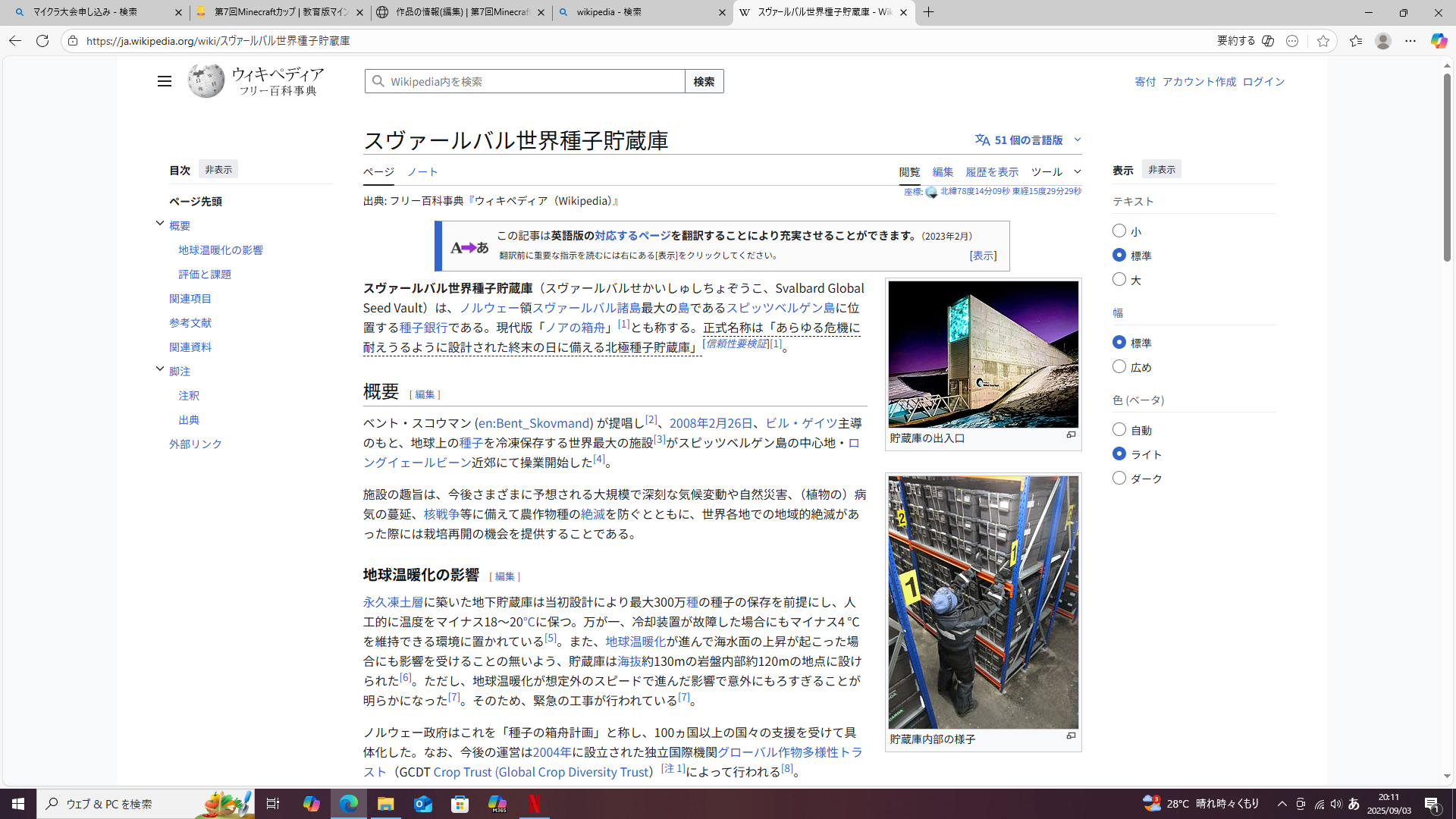Hide the appearance panel 非表示

coord(1162,169)
